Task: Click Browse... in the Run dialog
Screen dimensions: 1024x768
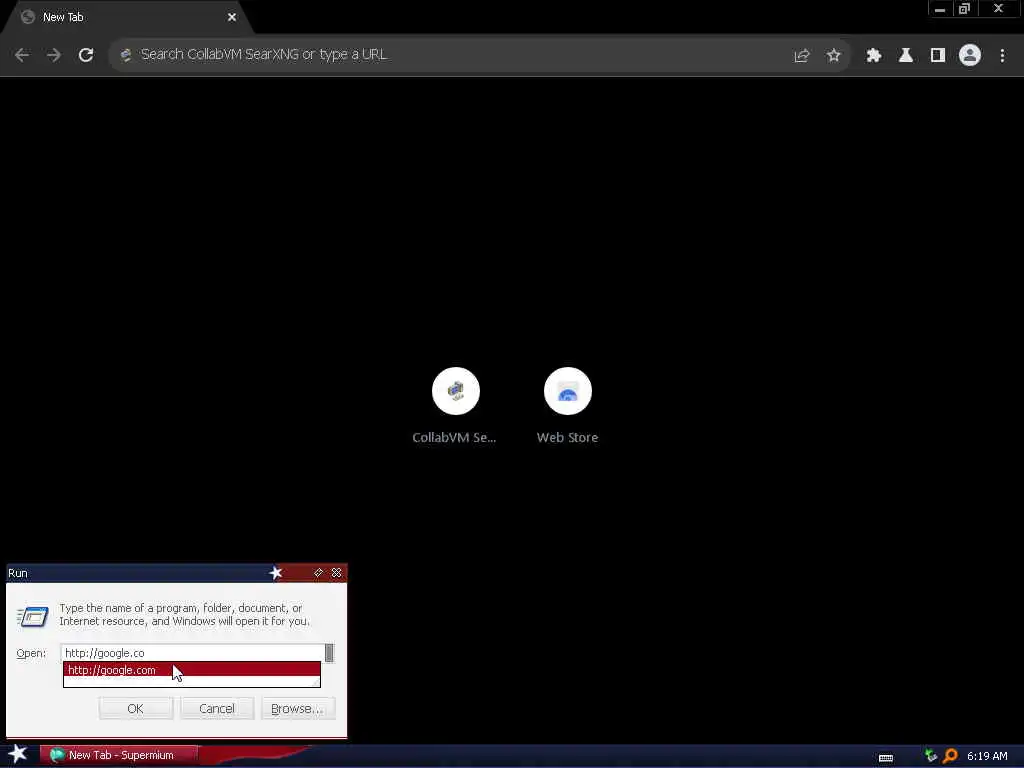Action: pos(297,709)
